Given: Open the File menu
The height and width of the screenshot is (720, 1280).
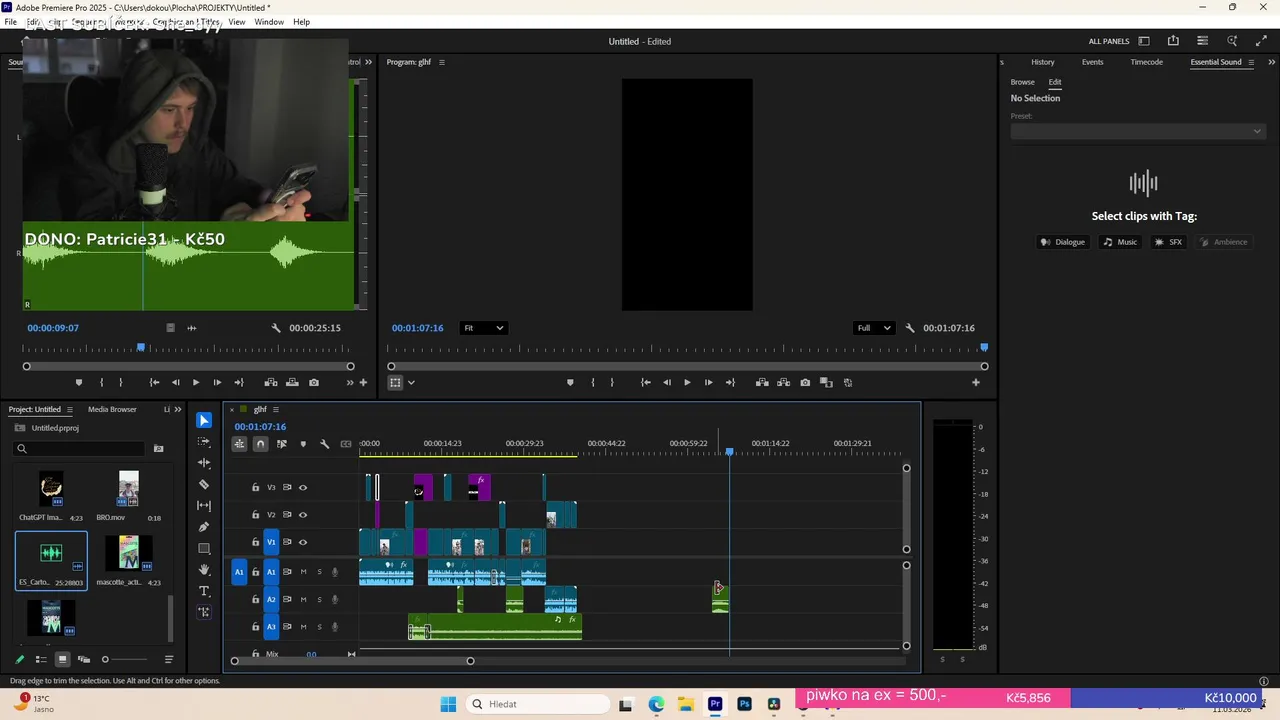Looking at the screenshot, I should (10, 22).
